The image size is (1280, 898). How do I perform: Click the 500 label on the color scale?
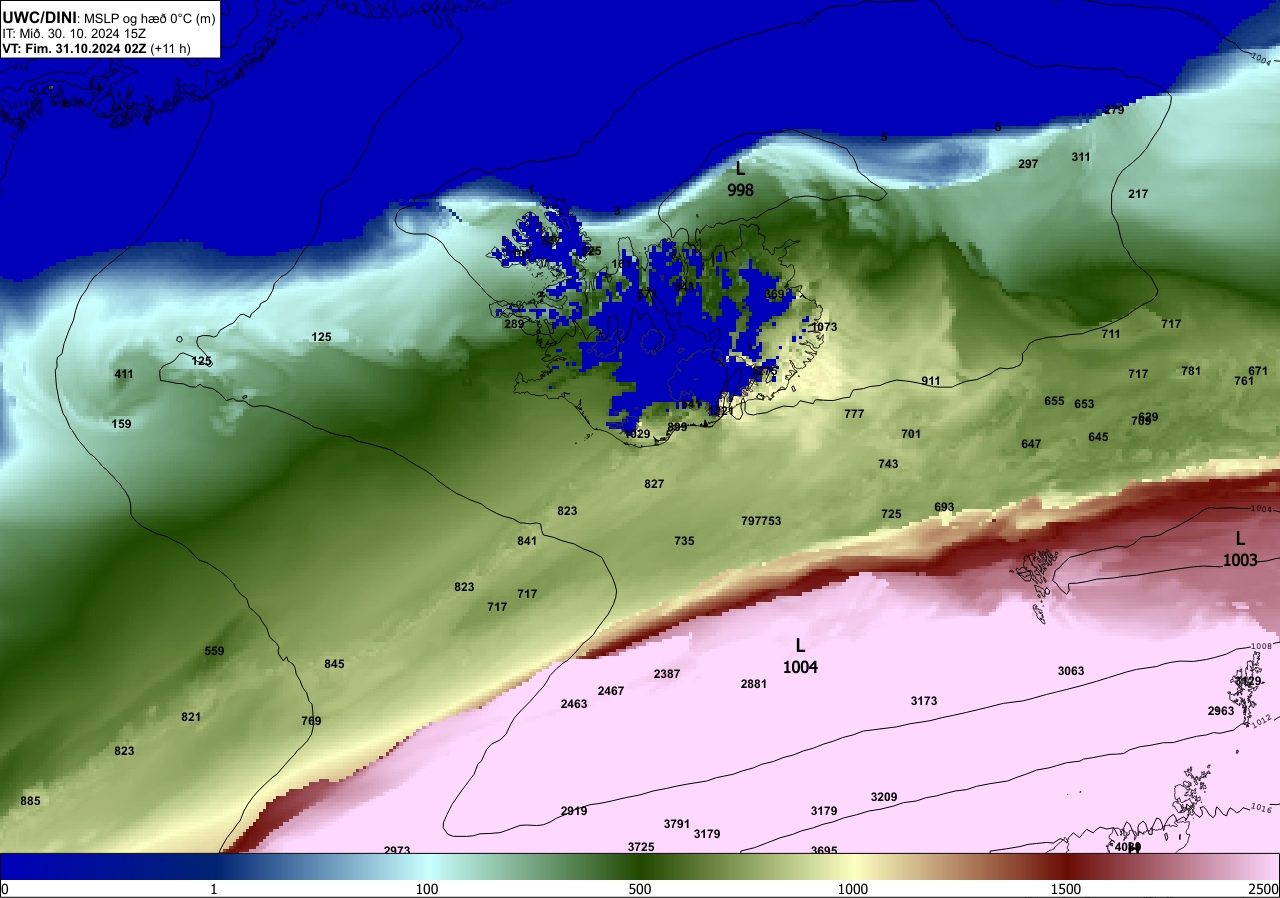pos(640,889)
